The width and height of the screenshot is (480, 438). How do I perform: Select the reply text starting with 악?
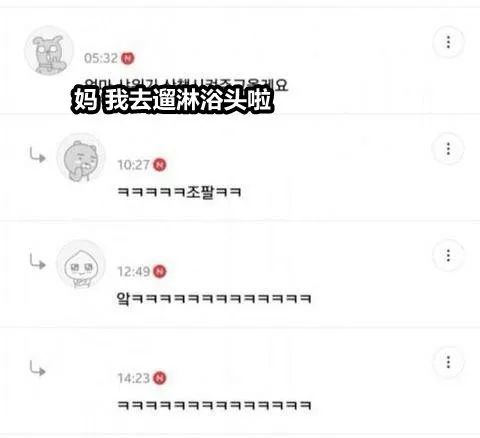tap(214, 298)
